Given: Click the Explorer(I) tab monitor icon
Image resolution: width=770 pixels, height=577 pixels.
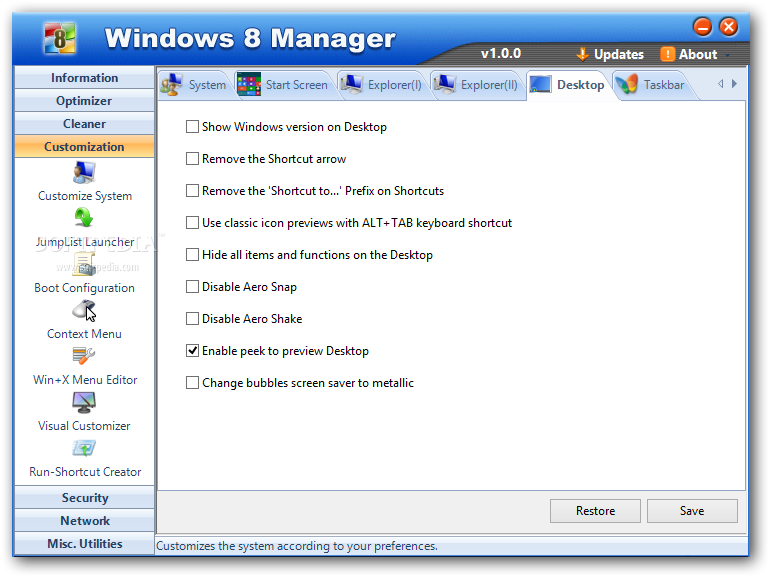Looking at the screenshot, I should pos(352,84).
